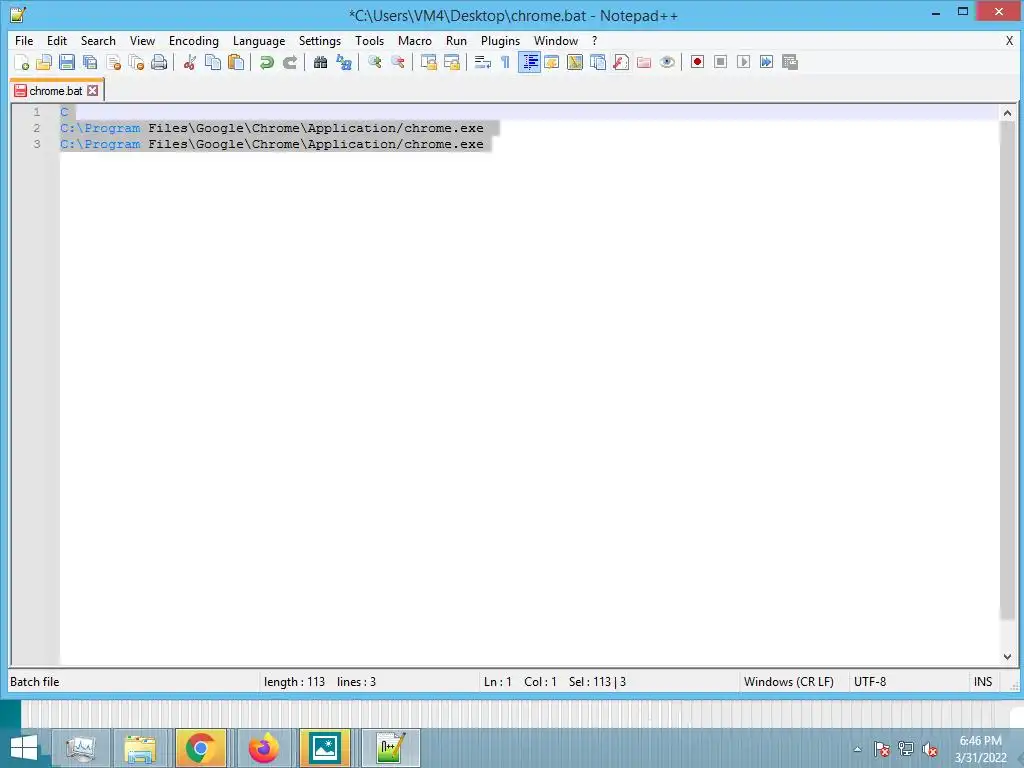Play back the recorded macro
Image resolution: width=1024 pixels, height=768 pixels.
click(x=743, y=62)
